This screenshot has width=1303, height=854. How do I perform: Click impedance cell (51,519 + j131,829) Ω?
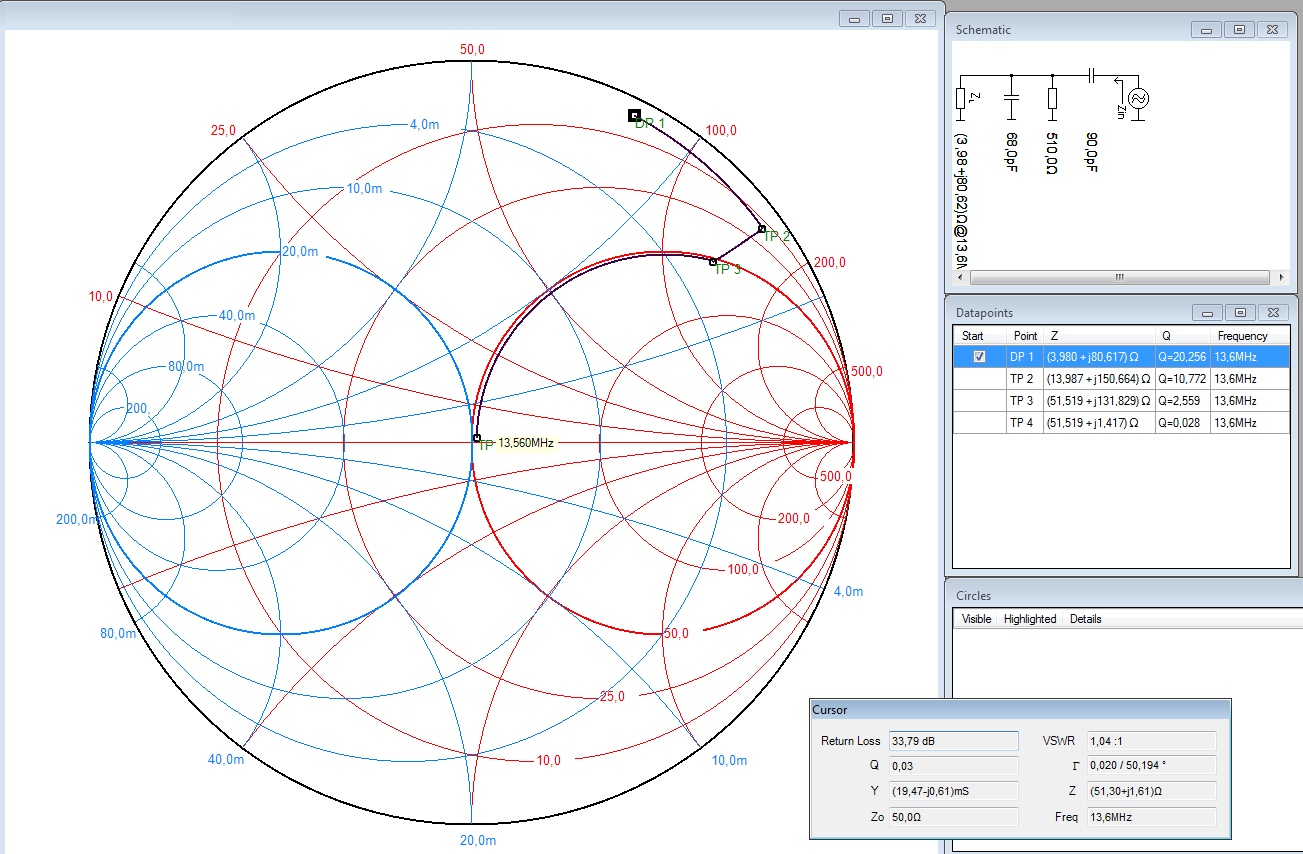pos(1099,400)
